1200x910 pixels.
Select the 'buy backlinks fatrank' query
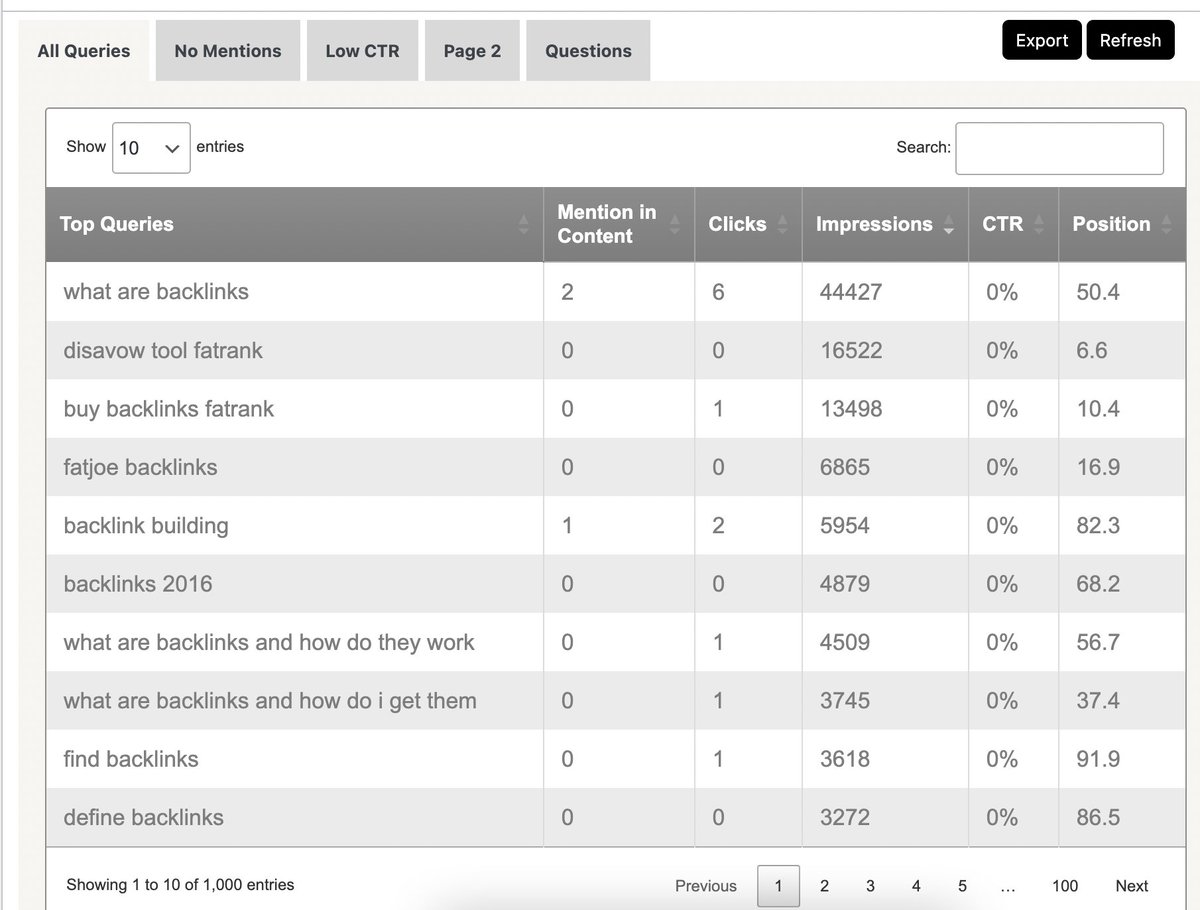point(168,409)
